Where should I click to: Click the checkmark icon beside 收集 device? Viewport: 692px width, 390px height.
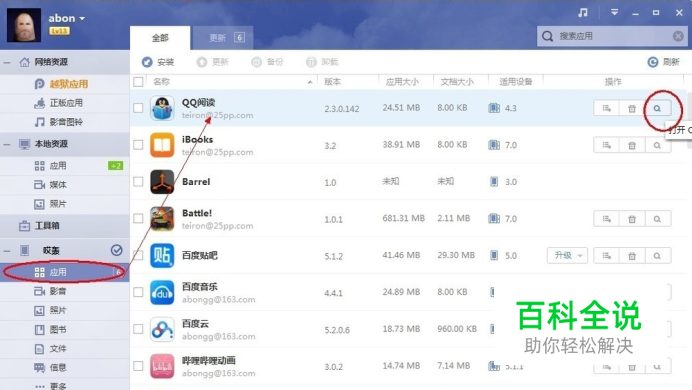tap(117, 251)
